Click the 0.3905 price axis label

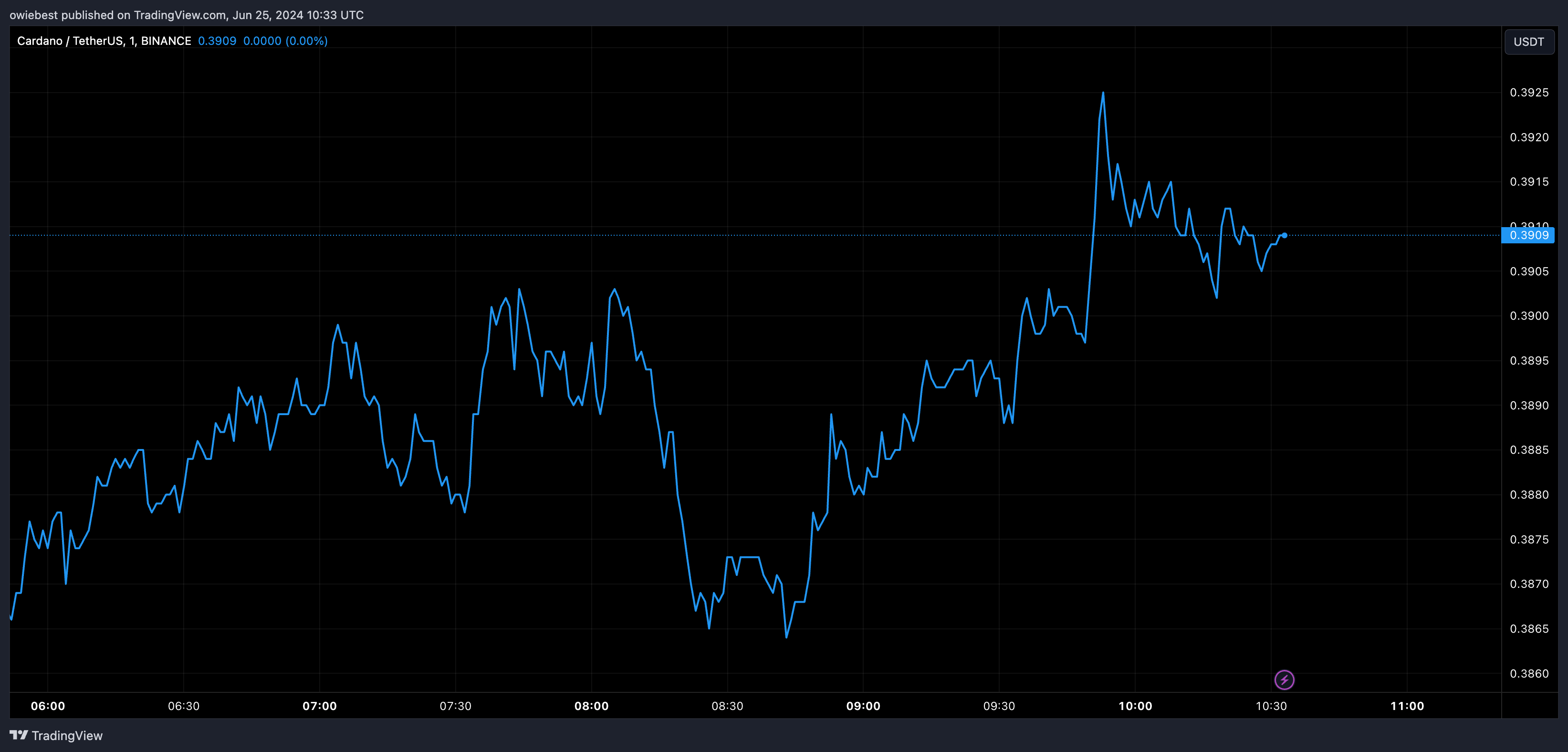pos(1529,271)
